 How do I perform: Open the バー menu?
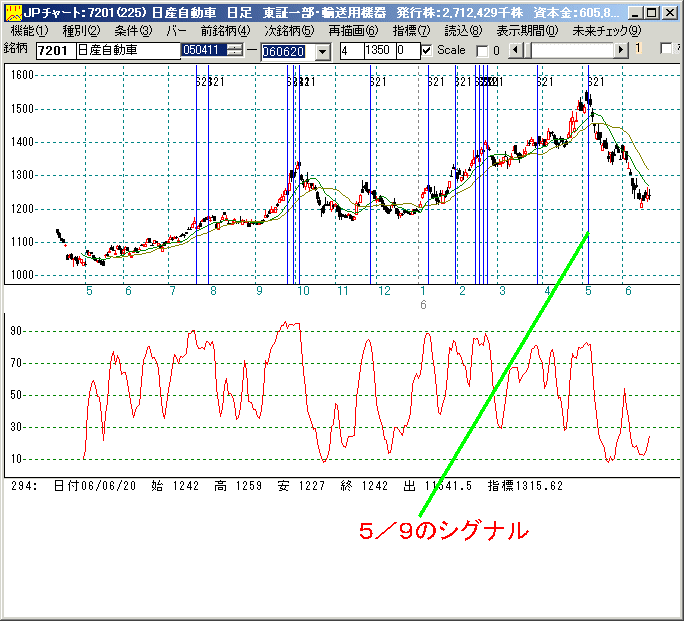click(176, 31)
